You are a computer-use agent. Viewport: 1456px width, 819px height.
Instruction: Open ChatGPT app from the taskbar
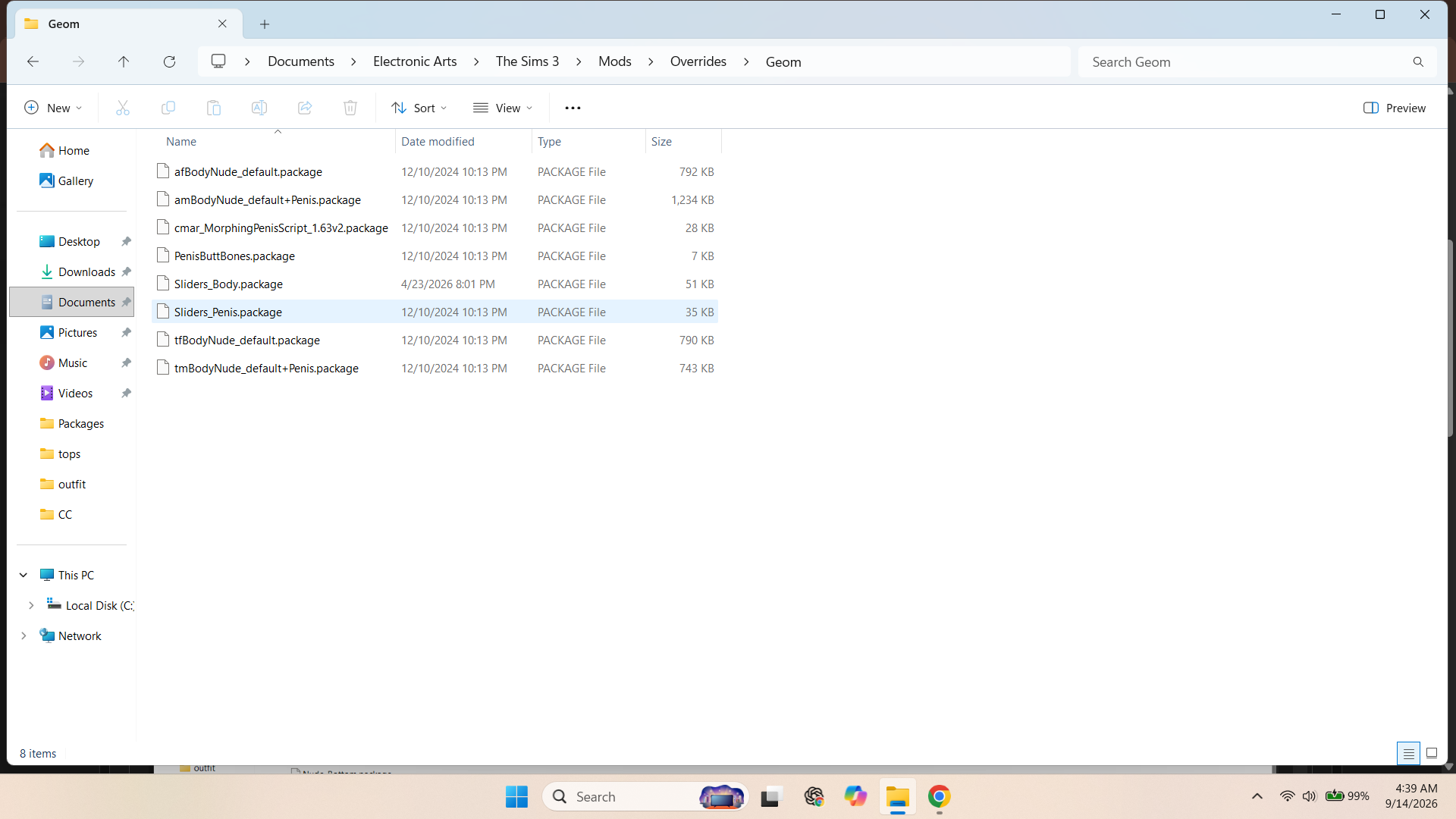[x=814, y=796]
